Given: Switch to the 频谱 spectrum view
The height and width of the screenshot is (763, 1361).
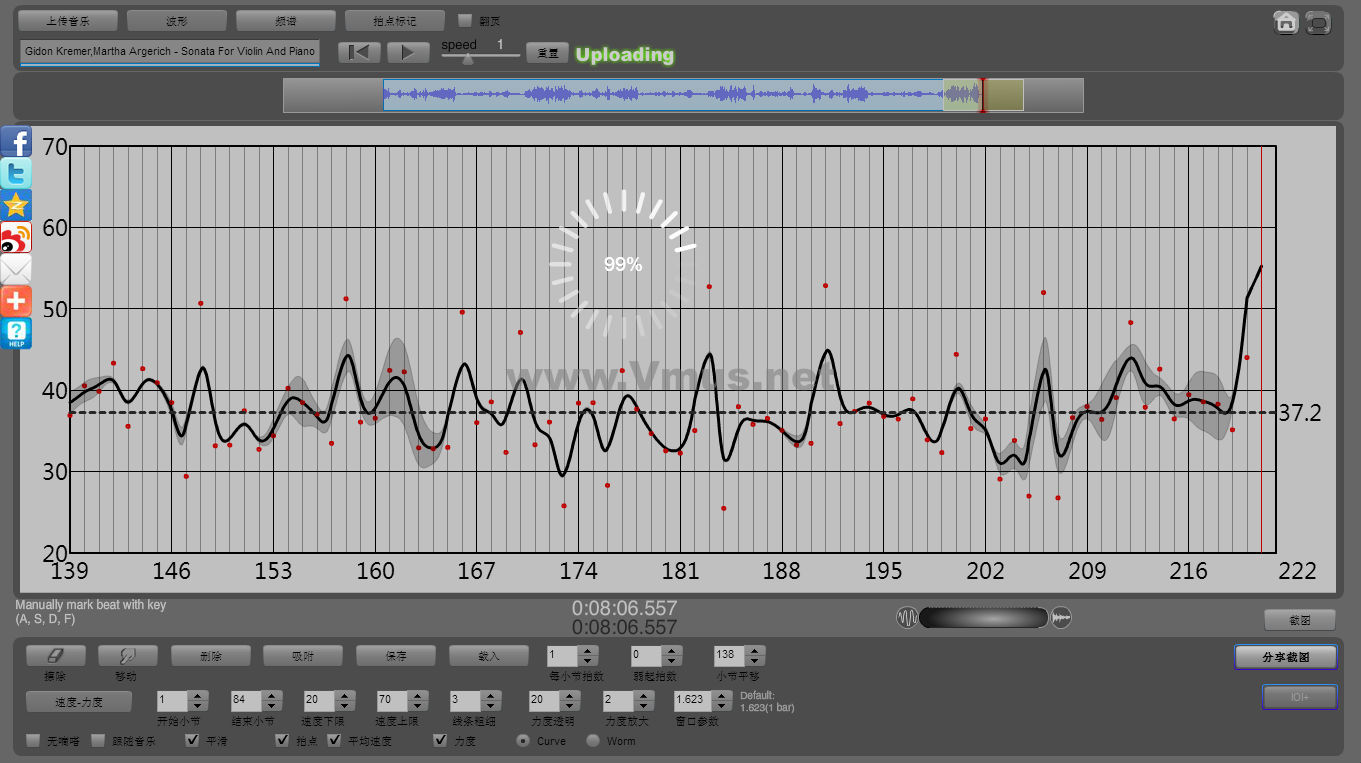Looking at the screenshot, I should pyautogui.click(x=286, y=20).
